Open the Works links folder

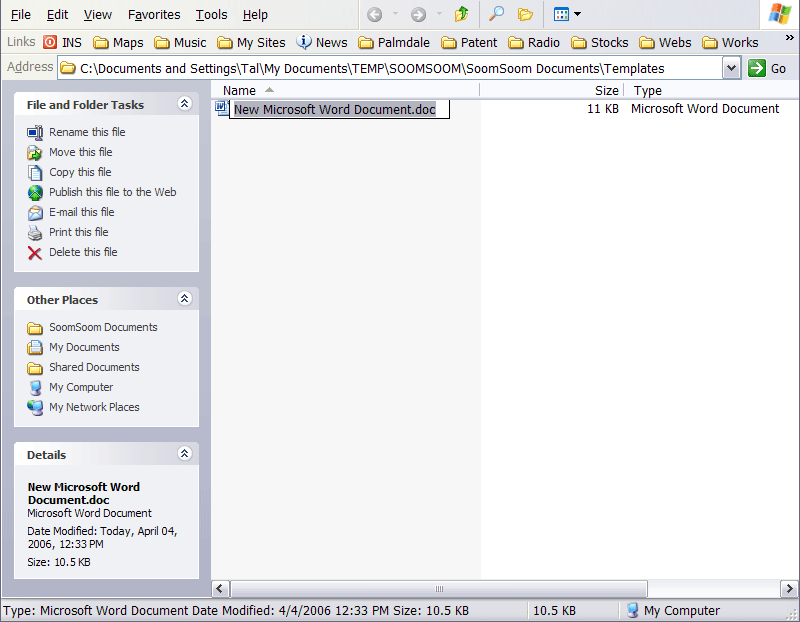point(730,42)
